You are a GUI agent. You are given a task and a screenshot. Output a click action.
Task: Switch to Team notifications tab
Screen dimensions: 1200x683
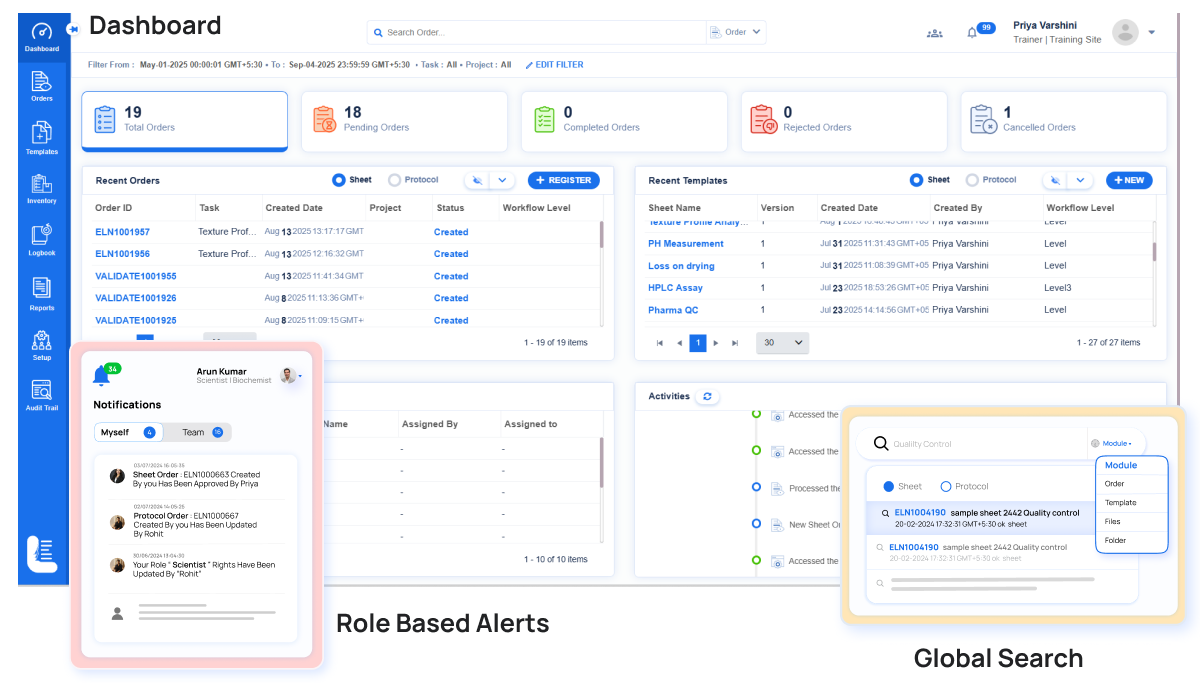tap(198, 432)
